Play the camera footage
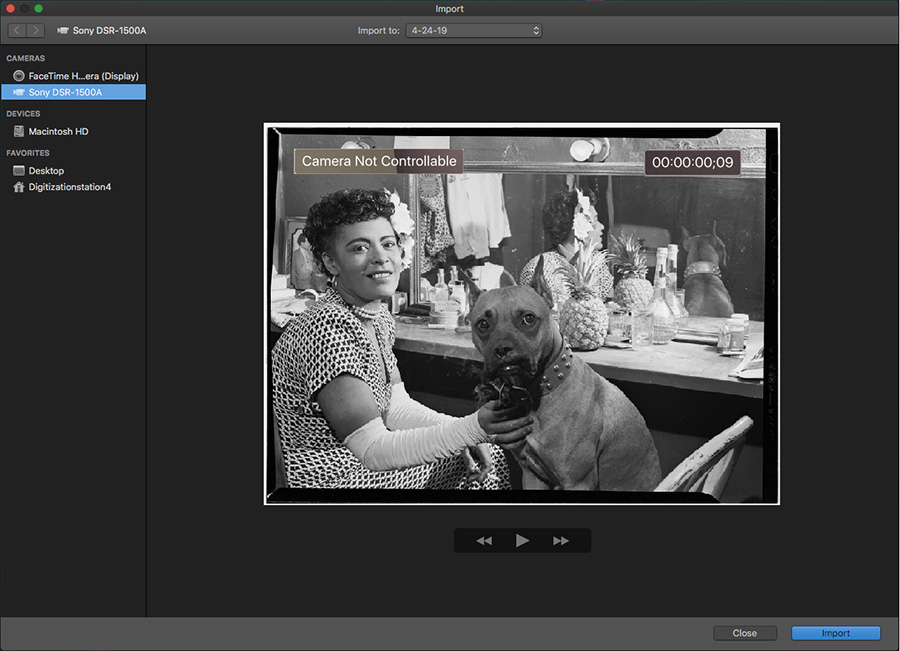900x651 pixels. coord(522,541)
